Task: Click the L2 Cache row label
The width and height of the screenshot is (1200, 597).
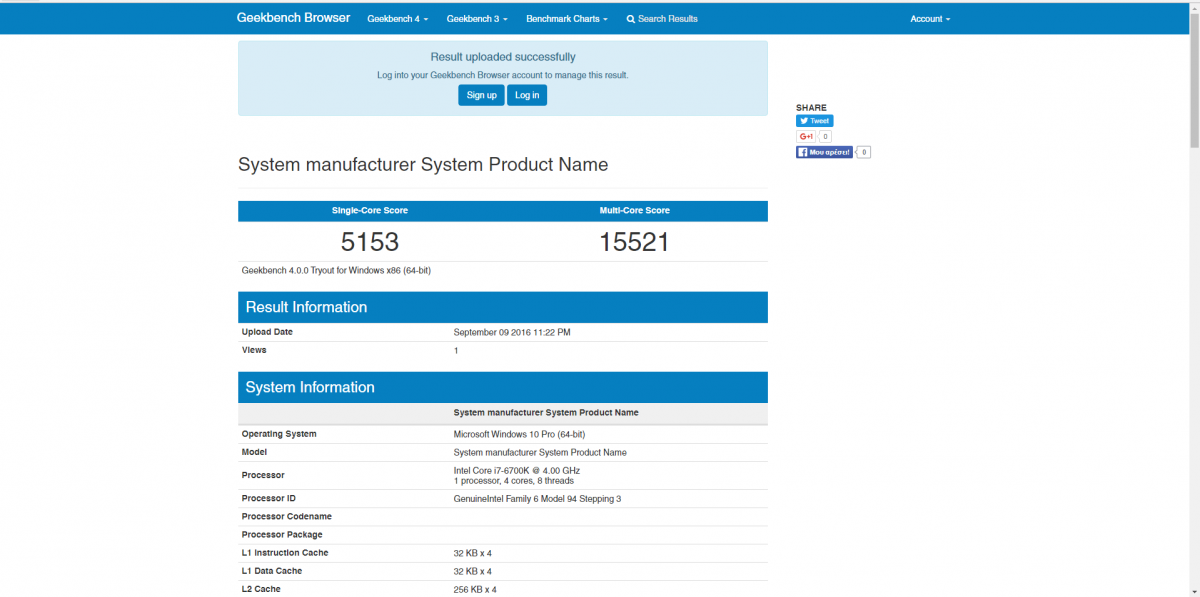Action: pos(261,589)
